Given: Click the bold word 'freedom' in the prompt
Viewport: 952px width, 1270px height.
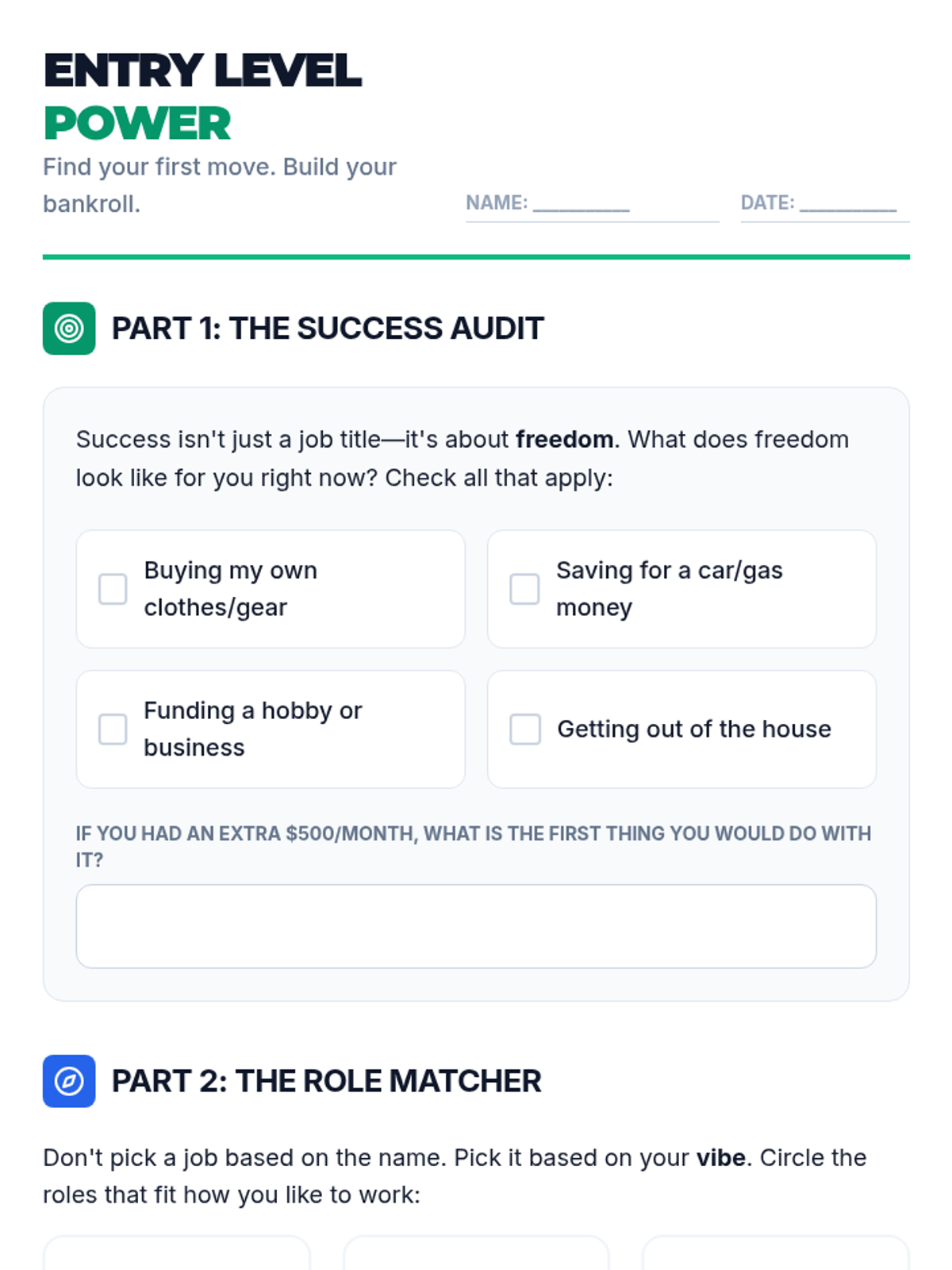Looking at the screenshot, I should click(564, 439).
